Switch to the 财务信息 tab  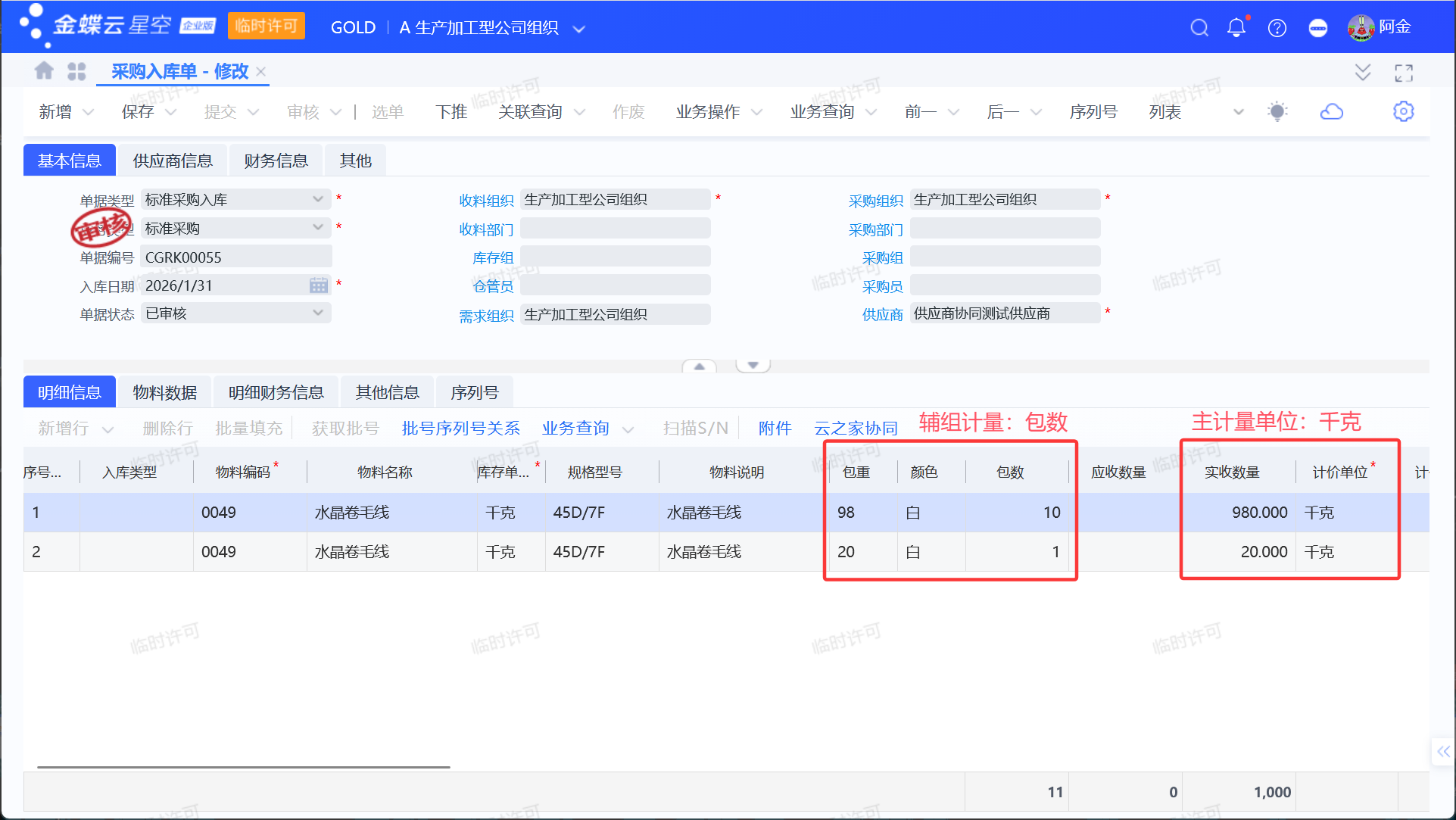(x=276, y=161)
